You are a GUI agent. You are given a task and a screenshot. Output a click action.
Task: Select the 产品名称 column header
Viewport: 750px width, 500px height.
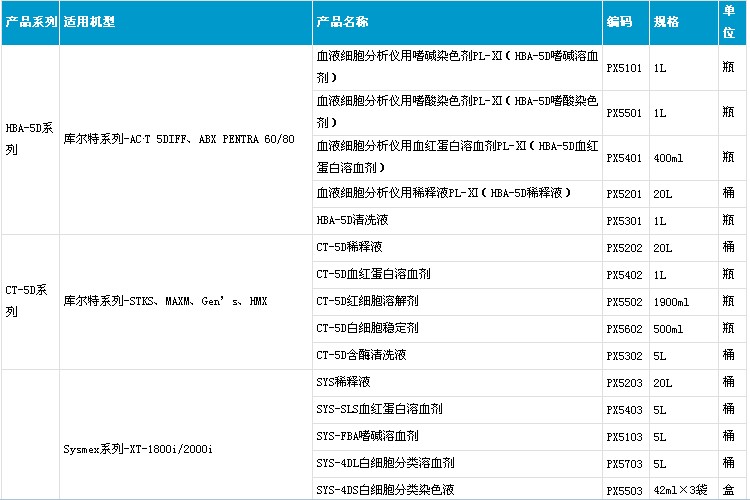[x=344, y=21]
